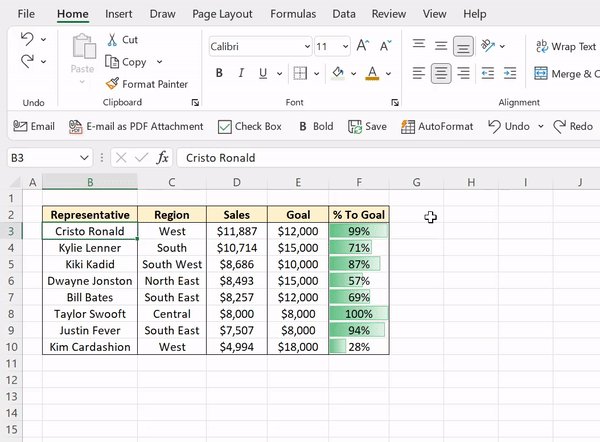Switch to the Formulas tab
Viewport: 600px width, 442px height.
tap(293, 14)
